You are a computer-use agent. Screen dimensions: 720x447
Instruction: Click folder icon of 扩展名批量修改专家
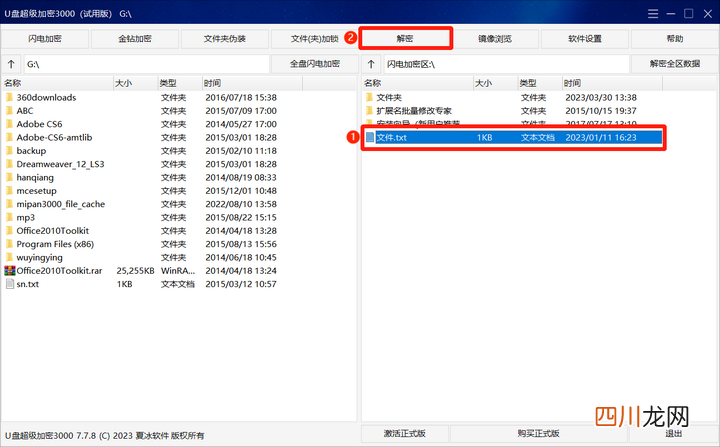click(369, 111)
